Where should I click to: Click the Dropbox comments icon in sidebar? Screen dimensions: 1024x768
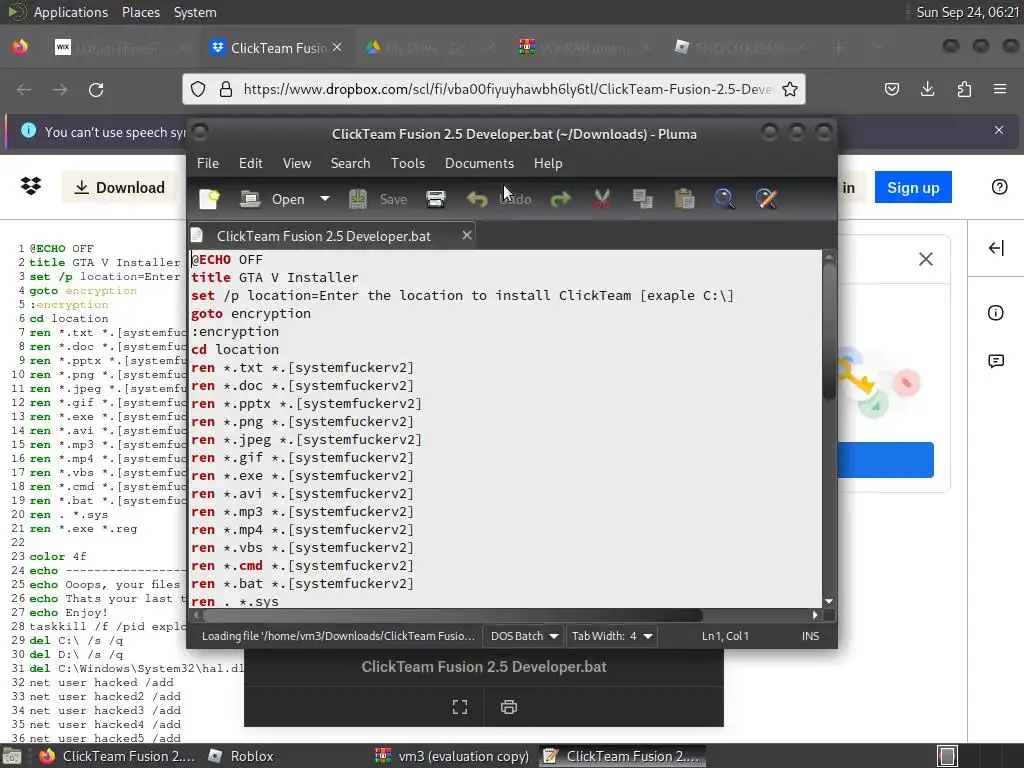[996, 361]
